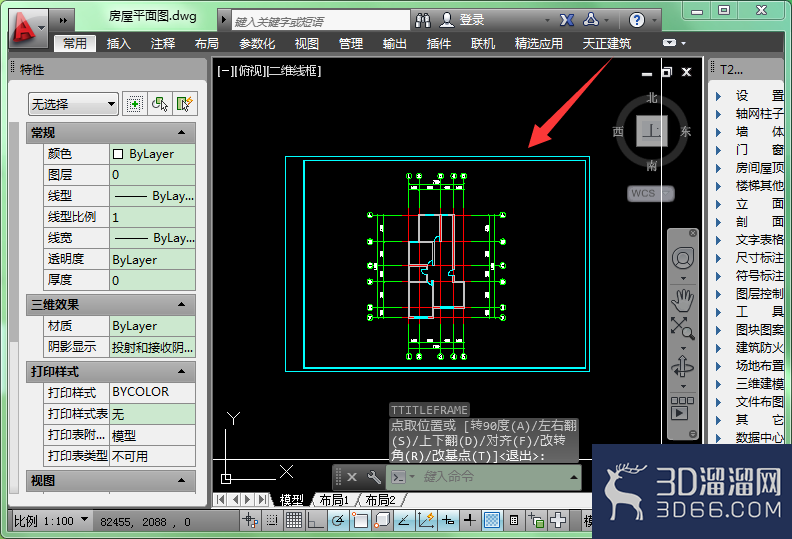Screen dimensions: 792x539
Task: Click the keyword search input field
Action: click(x=321, y=21)
